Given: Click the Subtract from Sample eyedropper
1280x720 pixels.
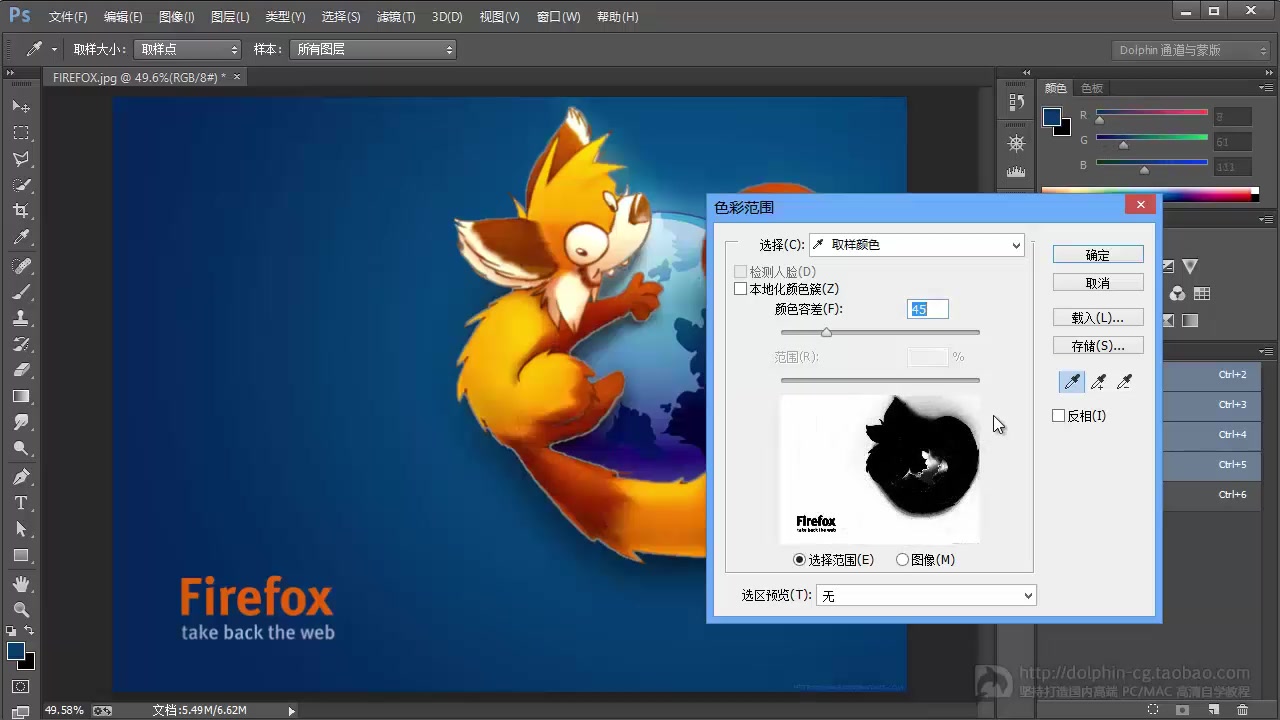Looking at the screenshot, I should 1124,381.
